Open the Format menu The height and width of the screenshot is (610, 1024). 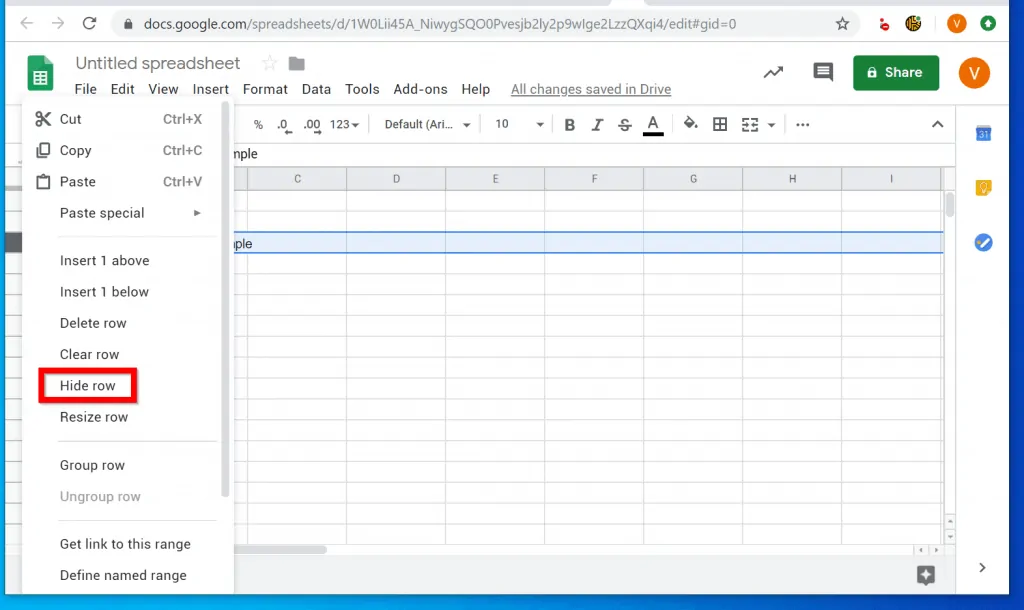[x=265, y=89]
